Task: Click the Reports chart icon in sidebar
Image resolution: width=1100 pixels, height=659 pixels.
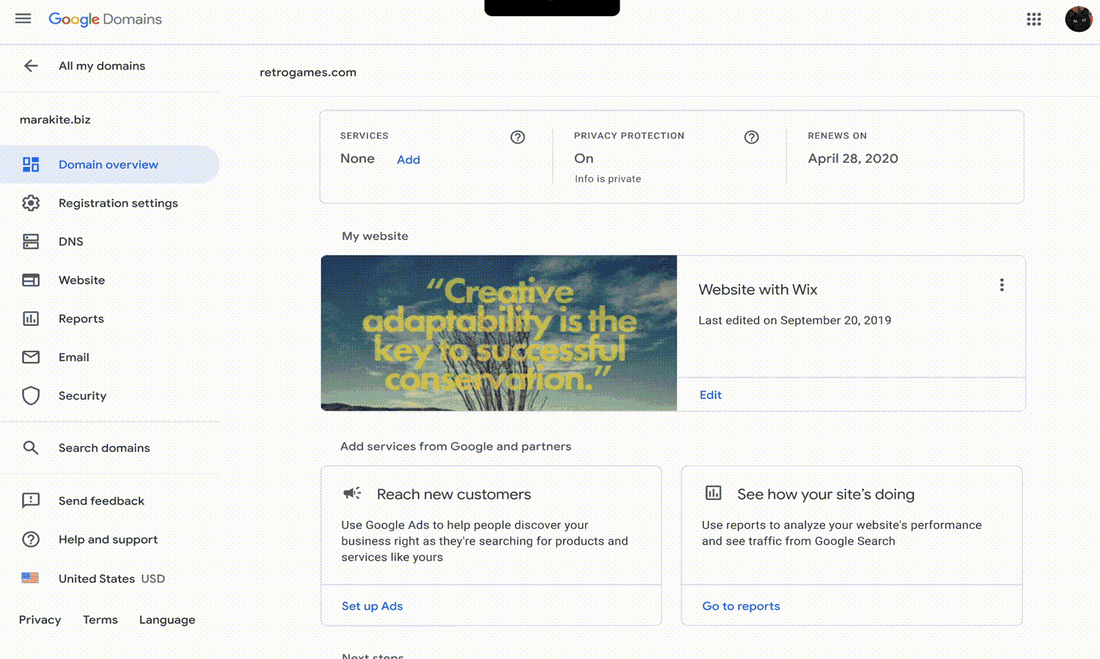Action: coord(31,319)
